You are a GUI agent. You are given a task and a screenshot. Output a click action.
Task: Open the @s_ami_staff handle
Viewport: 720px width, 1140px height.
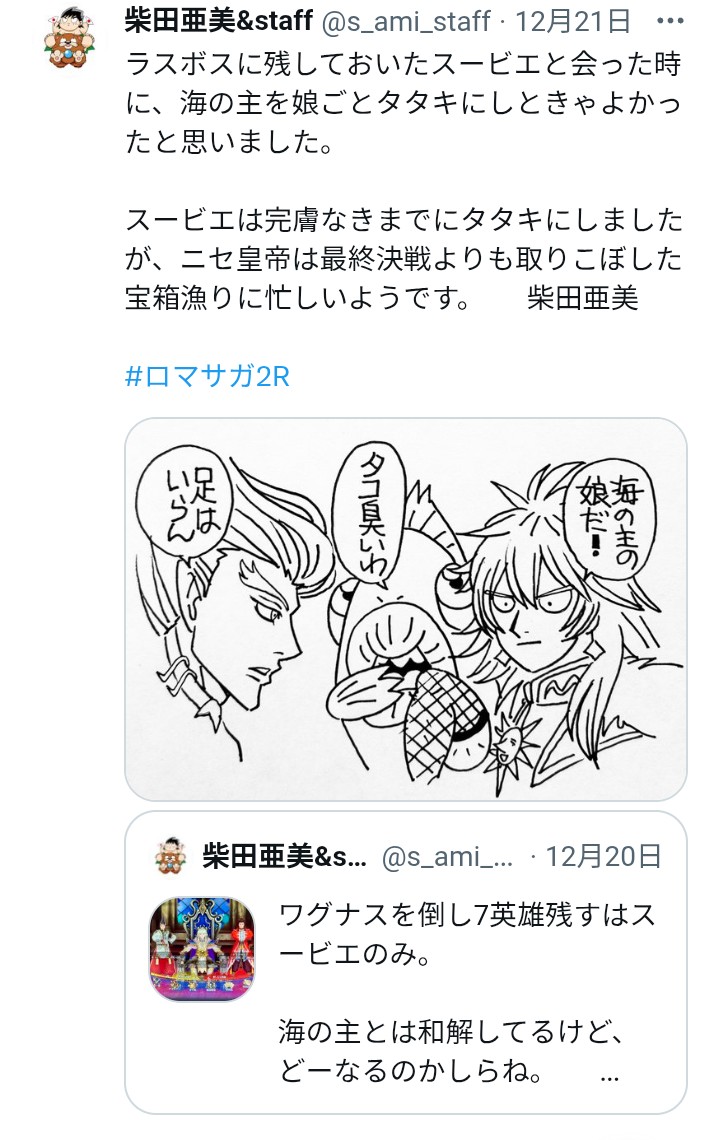pyautogui.click(x=406, y=22)
